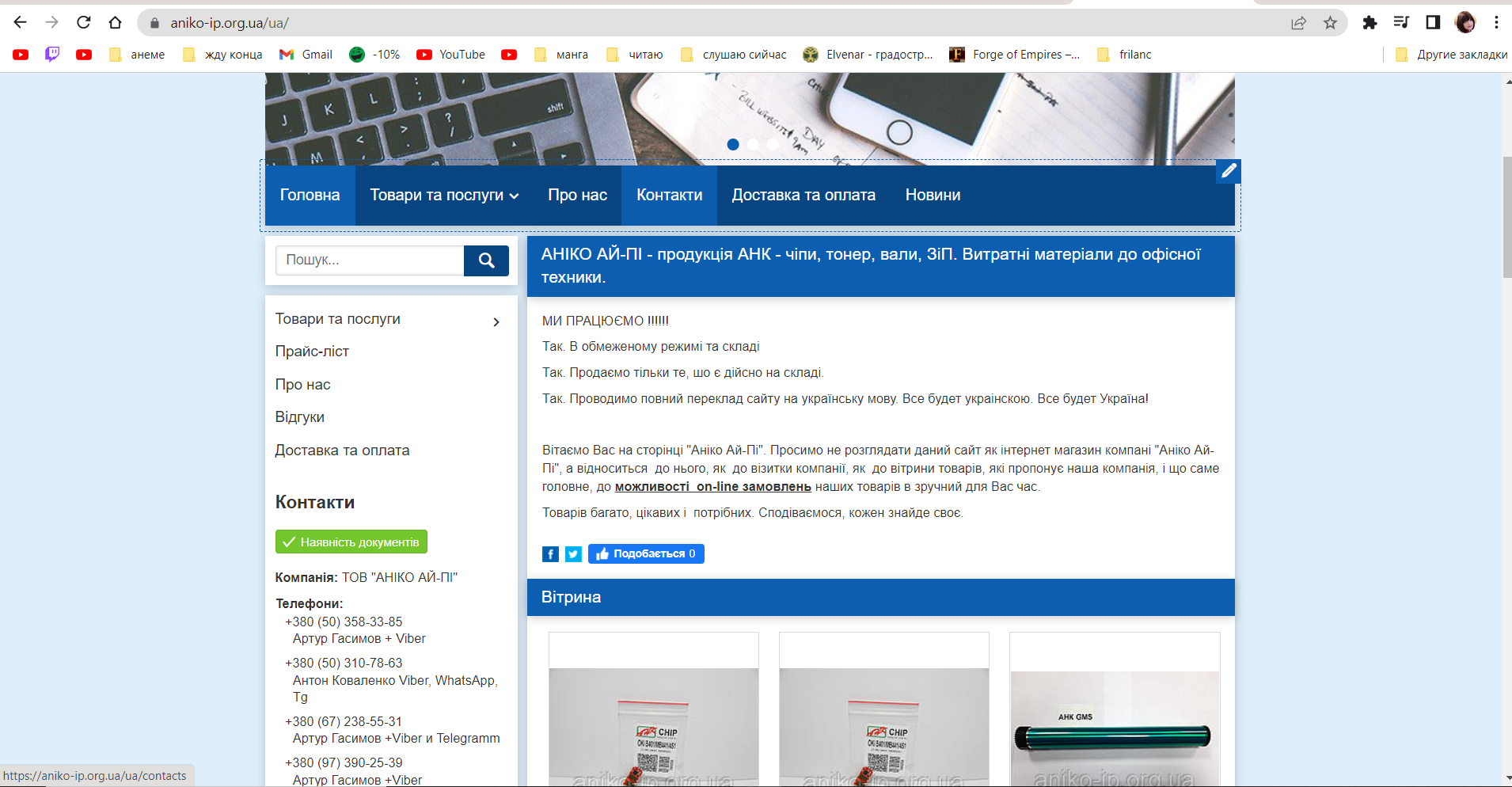
Task: Open Новини in navigation menu
Action: [x=933, y=195]
